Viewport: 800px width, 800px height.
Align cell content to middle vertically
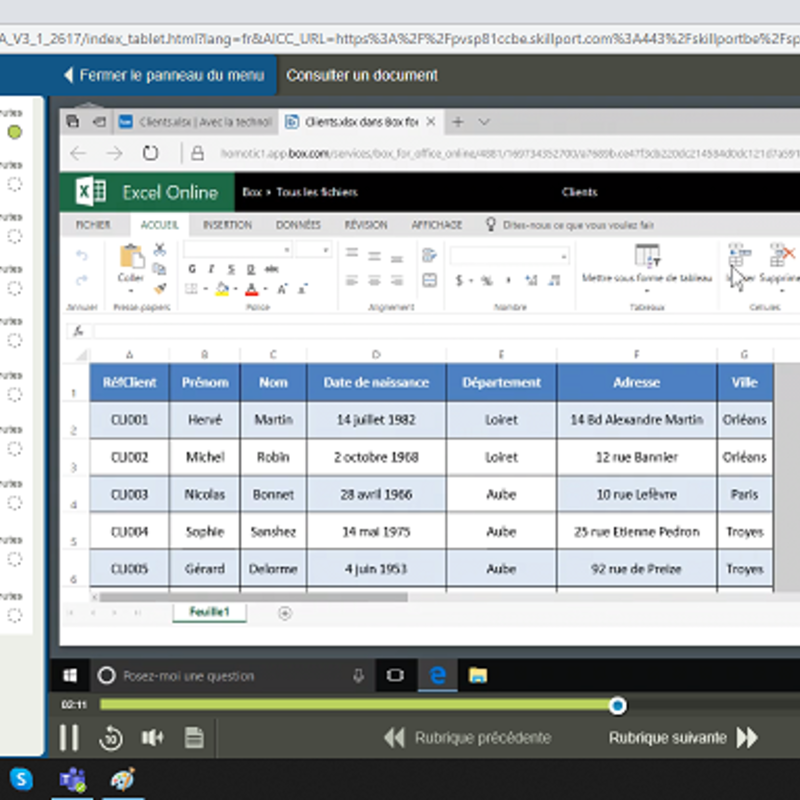(374, 256)
